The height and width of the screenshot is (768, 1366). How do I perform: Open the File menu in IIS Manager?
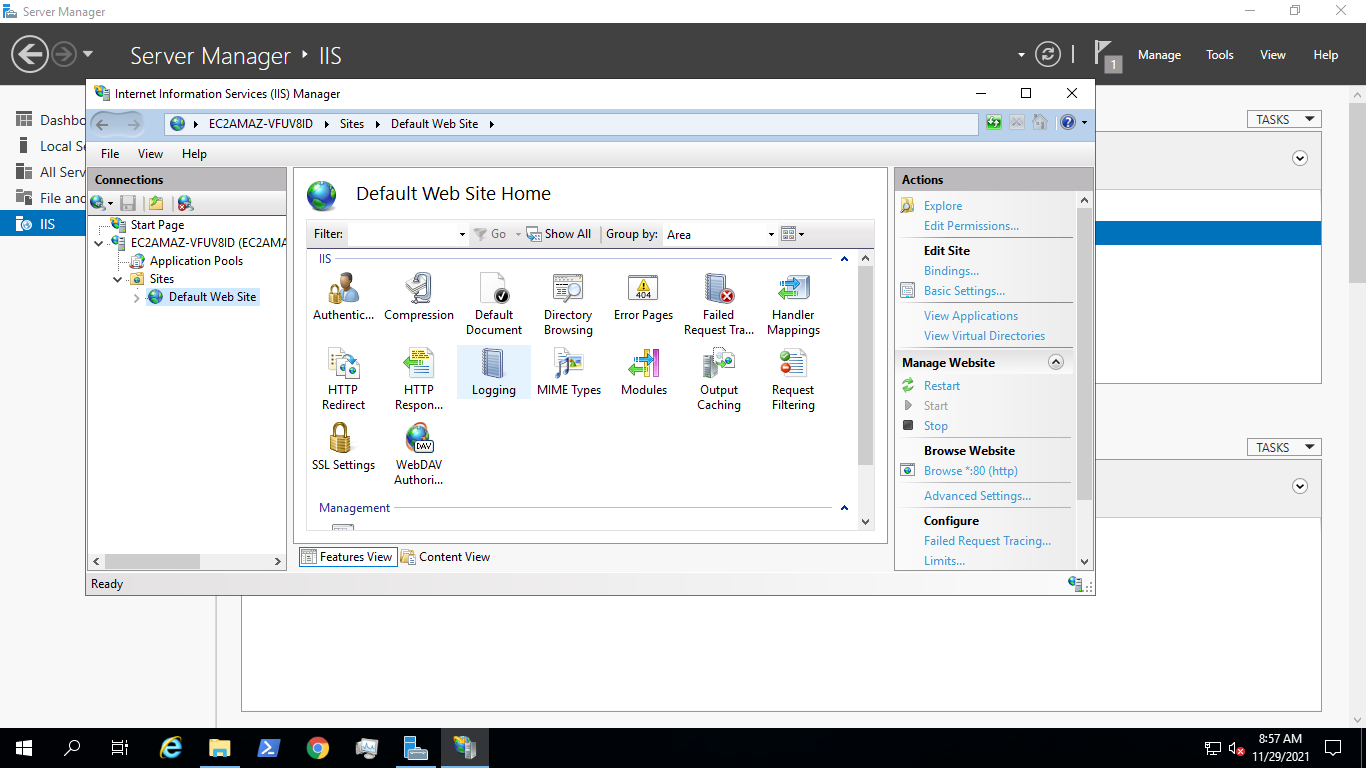(110, 154)
